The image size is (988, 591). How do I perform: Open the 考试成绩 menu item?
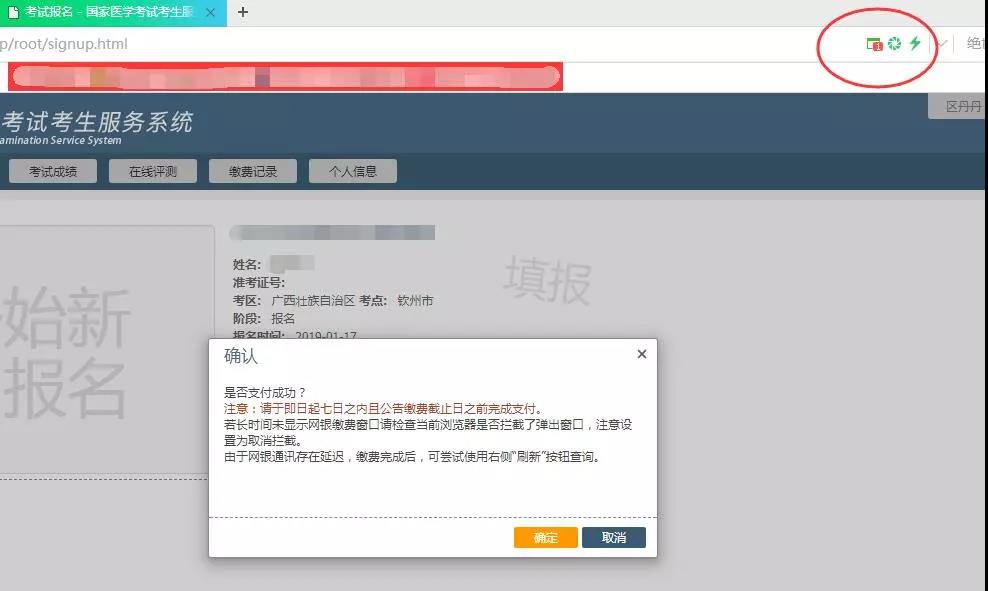53,171
